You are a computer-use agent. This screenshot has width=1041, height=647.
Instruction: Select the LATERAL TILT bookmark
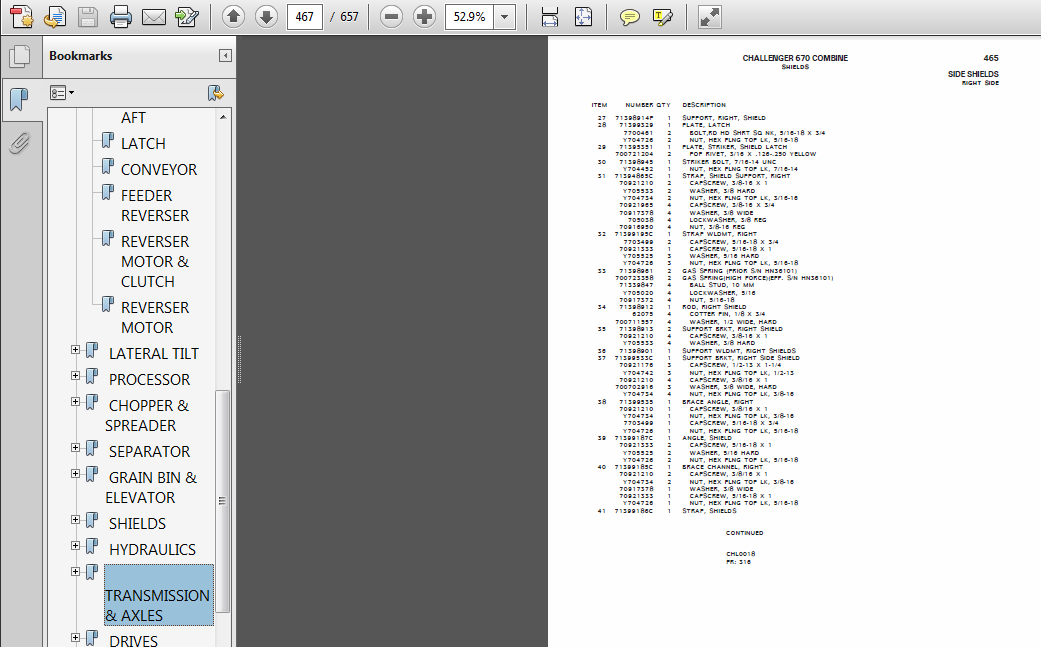click(x=153, y=354)
